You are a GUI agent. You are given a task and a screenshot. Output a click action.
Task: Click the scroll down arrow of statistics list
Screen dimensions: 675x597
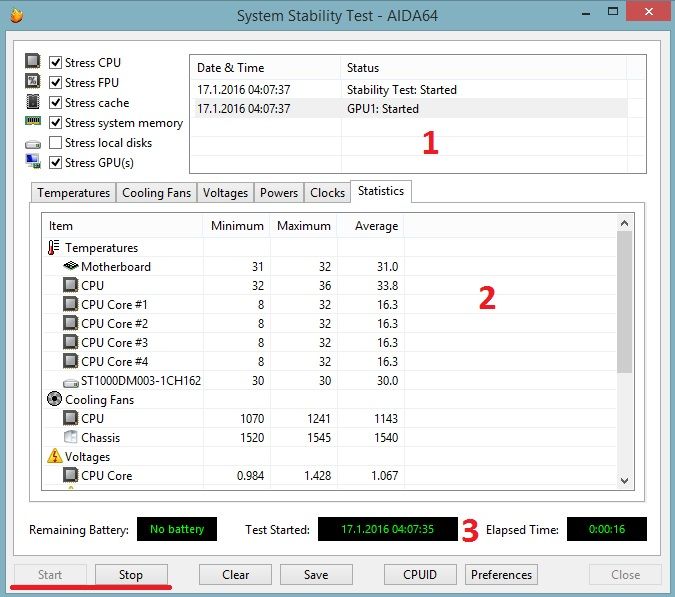click(x=624, y=480)
